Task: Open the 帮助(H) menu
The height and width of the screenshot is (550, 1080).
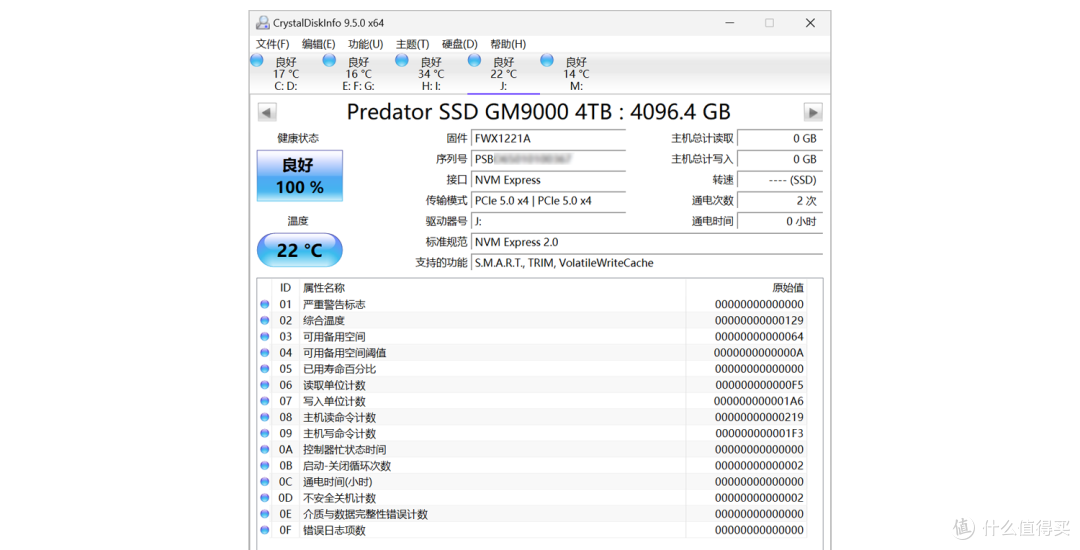Action: [508, 44]
